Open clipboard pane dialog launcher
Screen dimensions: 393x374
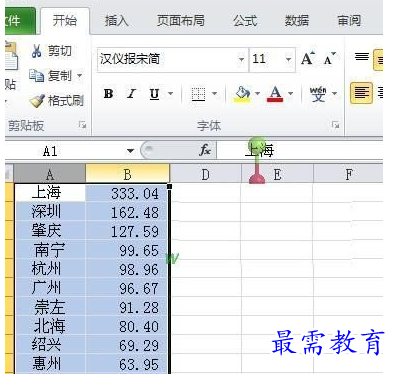point(82,125)
